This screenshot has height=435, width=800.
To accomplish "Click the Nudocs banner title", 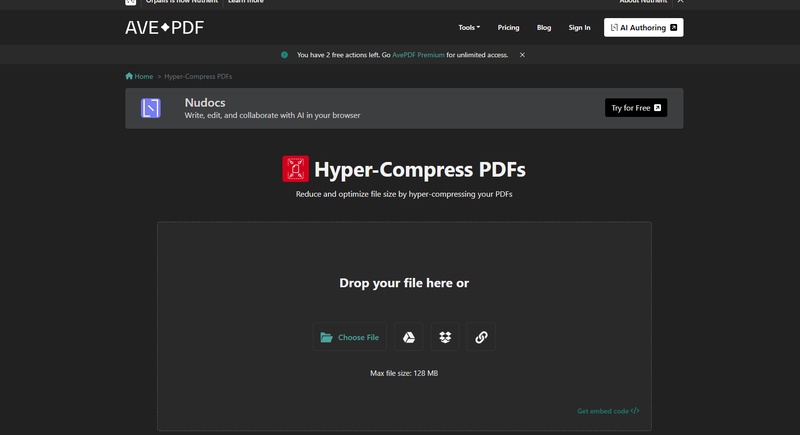I will tap(205, 103).
